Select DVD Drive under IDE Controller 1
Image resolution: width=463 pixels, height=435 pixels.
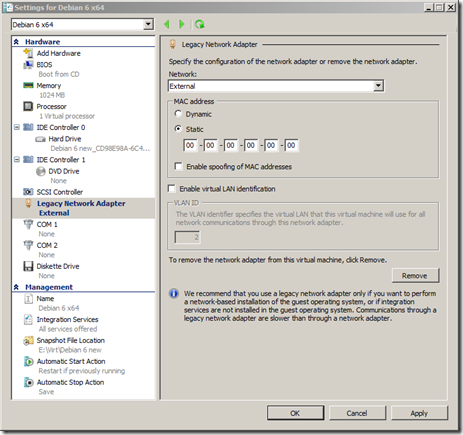click(64, 171)
